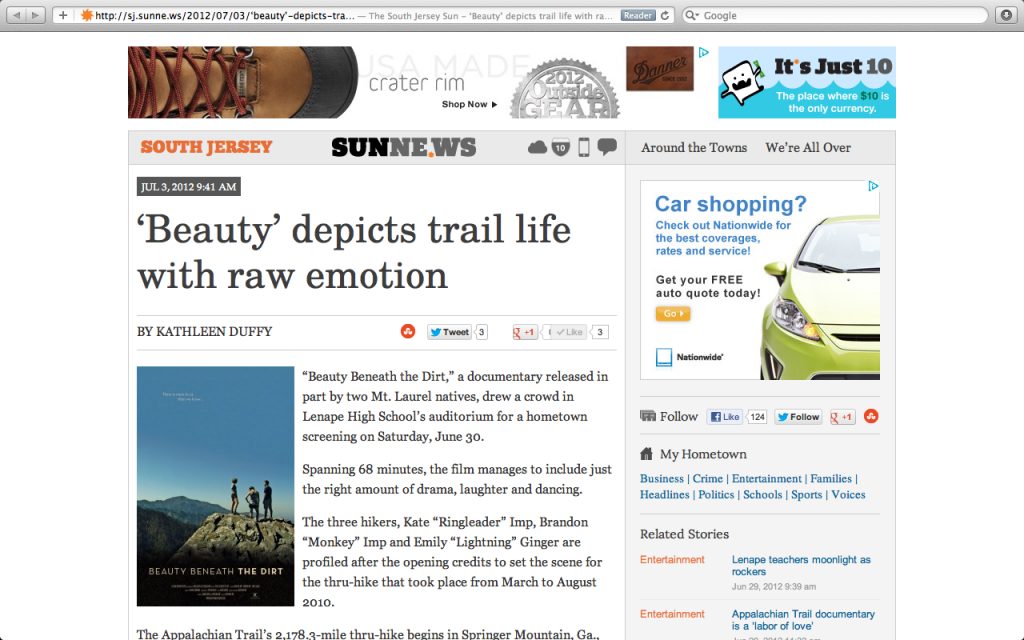Follow the site on Twitter
This screenshot has height=640, width=1024.
point(797,417)
